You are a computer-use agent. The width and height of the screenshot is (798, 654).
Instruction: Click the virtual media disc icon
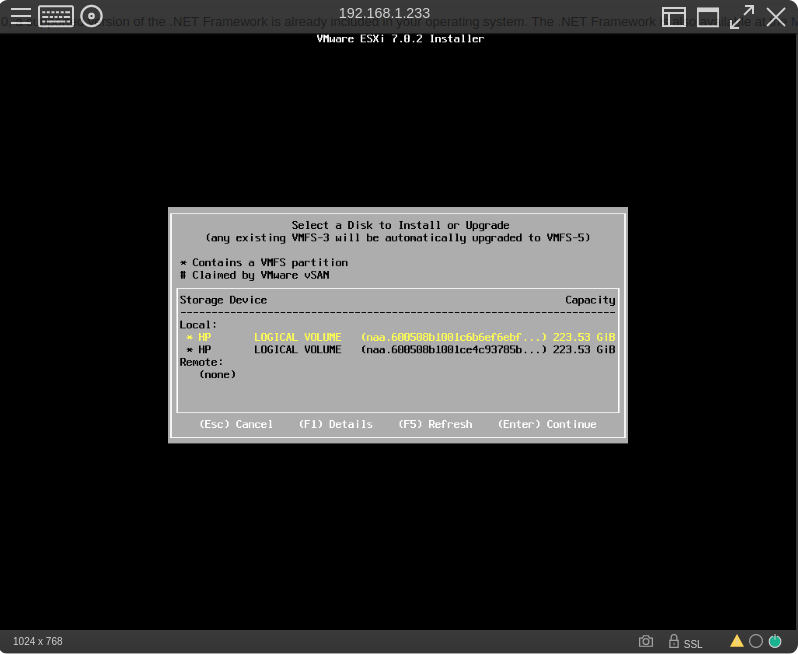click(x=91, y=16)
